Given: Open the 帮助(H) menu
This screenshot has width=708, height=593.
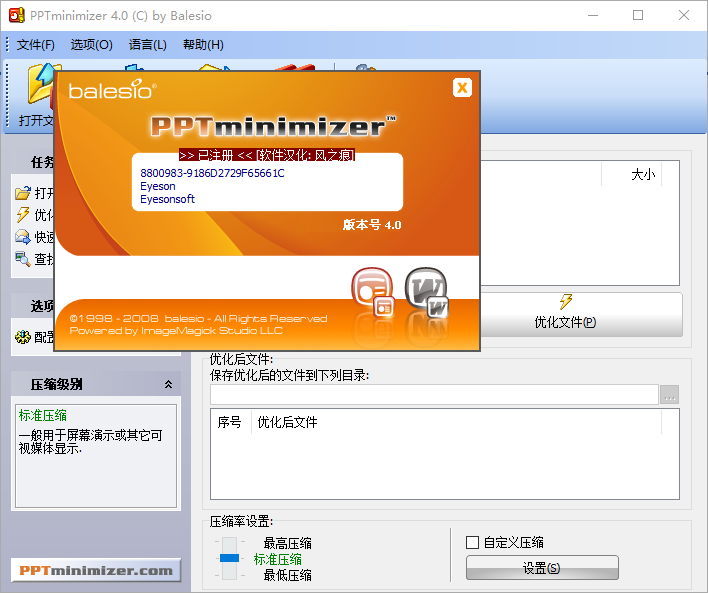Looking at the screenshot, I should pos(203,45).
